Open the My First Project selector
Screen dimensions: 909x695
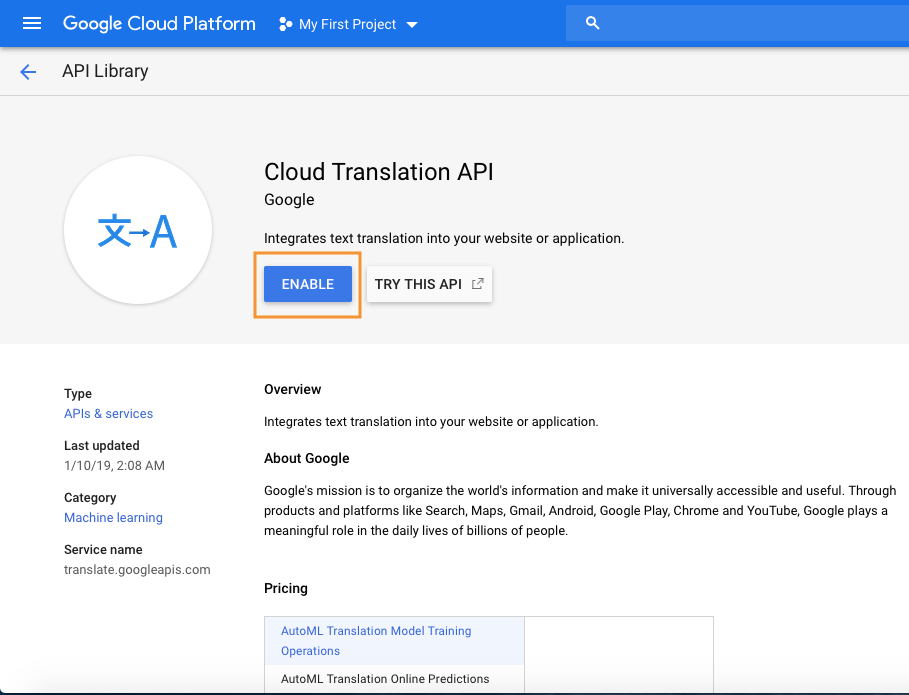348,24
